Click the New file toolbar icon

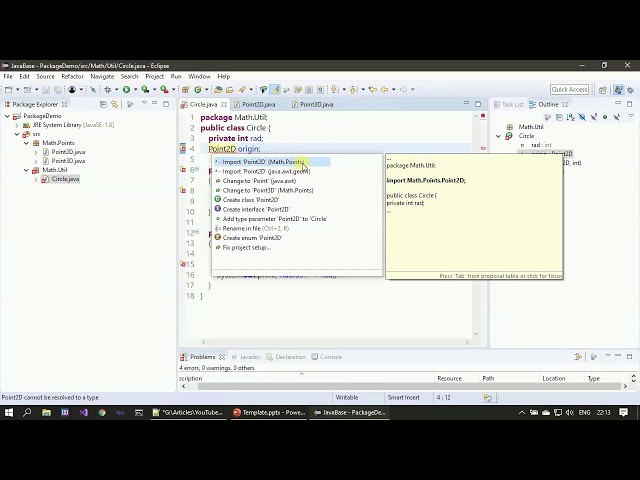[8, 89]
